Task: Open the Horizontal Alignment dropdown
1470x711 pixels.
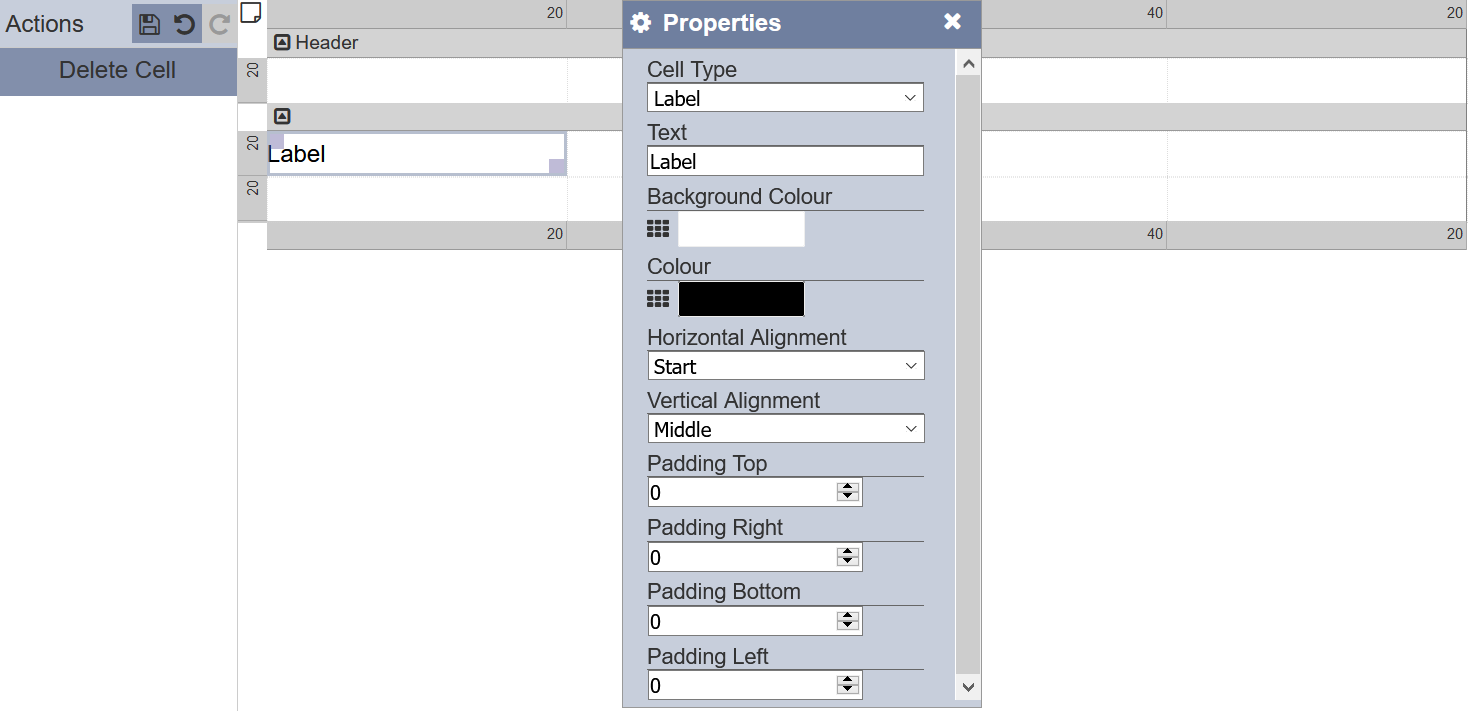Action: coord(786,365)
